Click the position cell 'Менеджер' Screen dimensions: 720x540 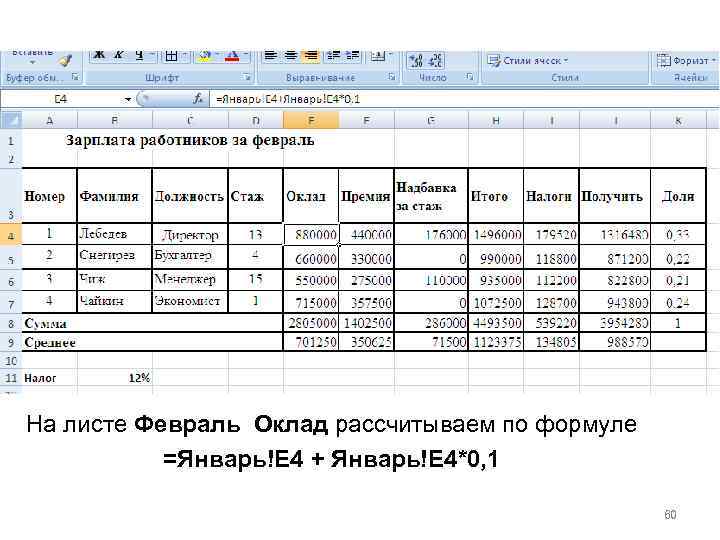pos(190,279)
